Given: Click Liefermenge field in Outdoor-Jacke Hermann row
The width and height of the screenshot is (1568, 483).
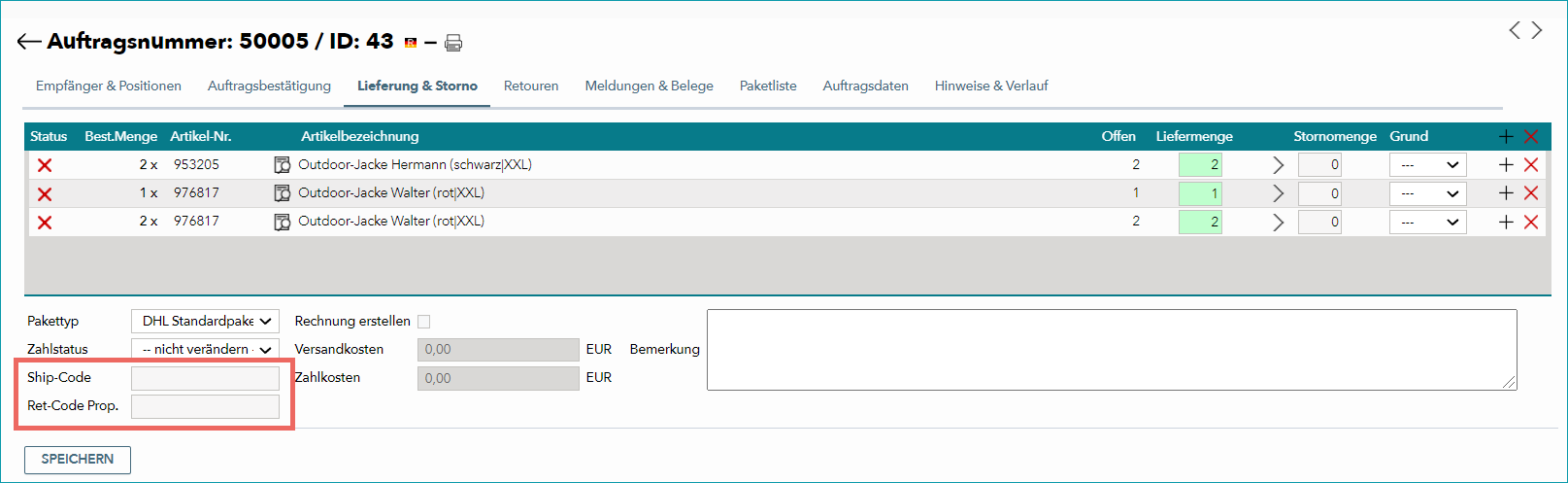Looking at the screenshot, I should (1200, 165).
